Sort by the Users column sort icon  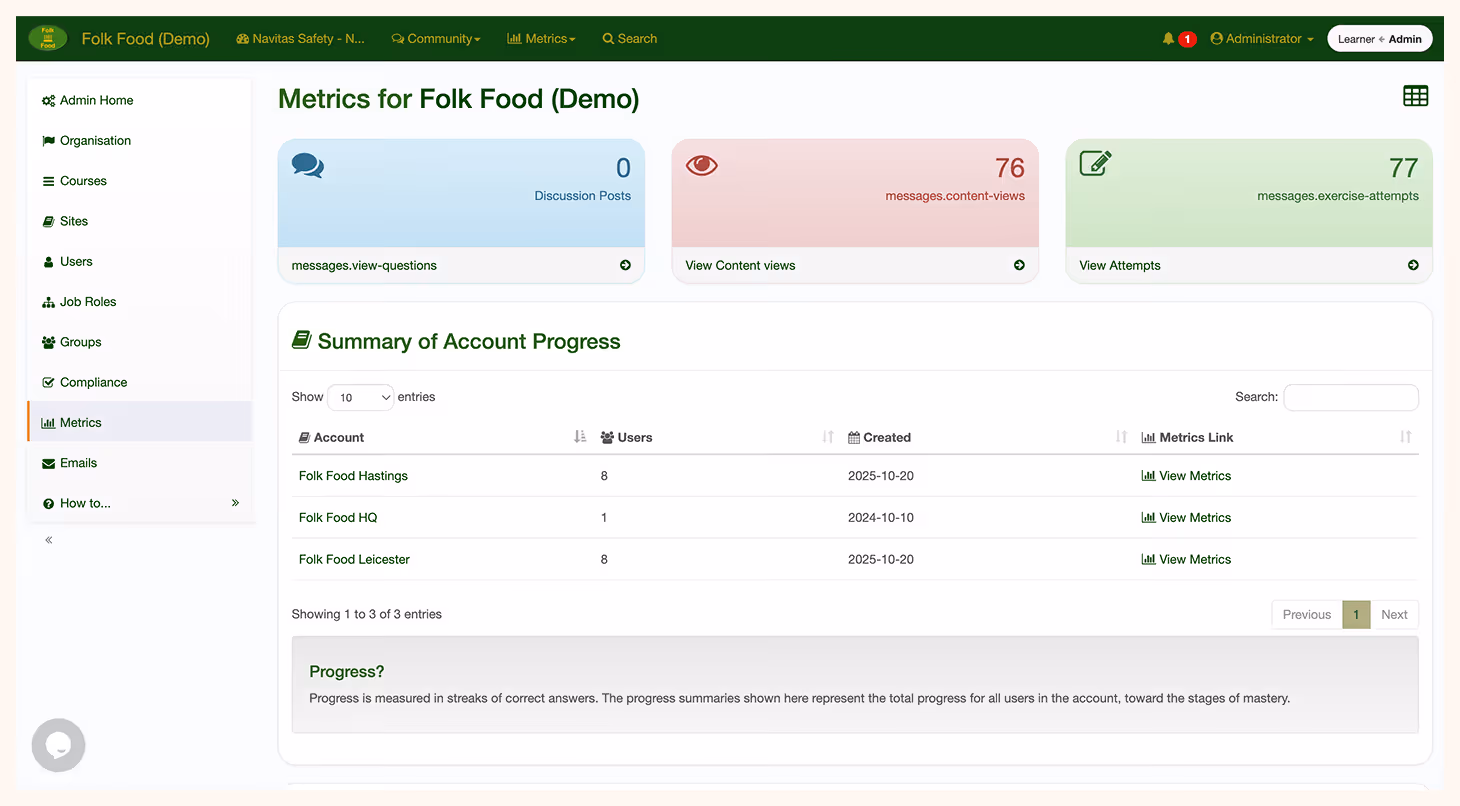pyautogui.click(x=828, y=437)
